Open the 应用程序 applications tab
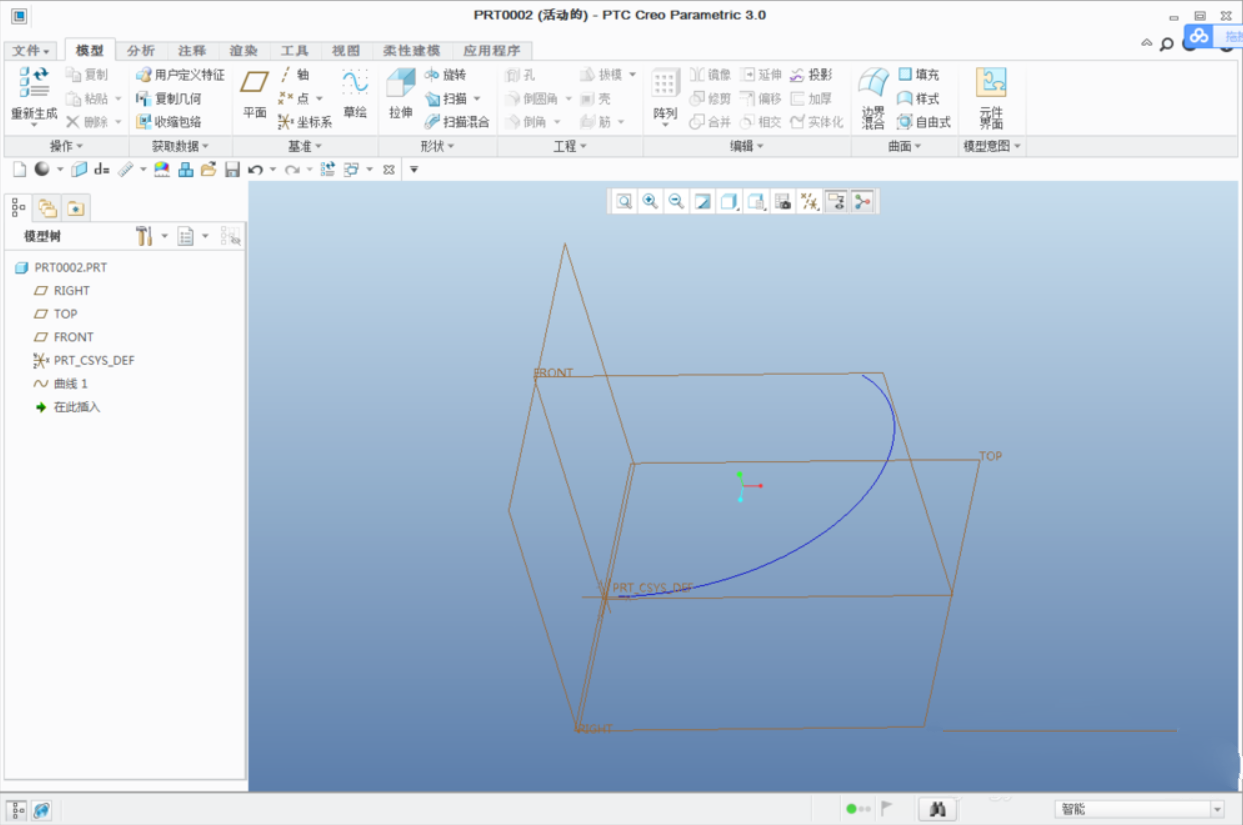Screen dimensions: 1243x825 (x=491, y=50)
